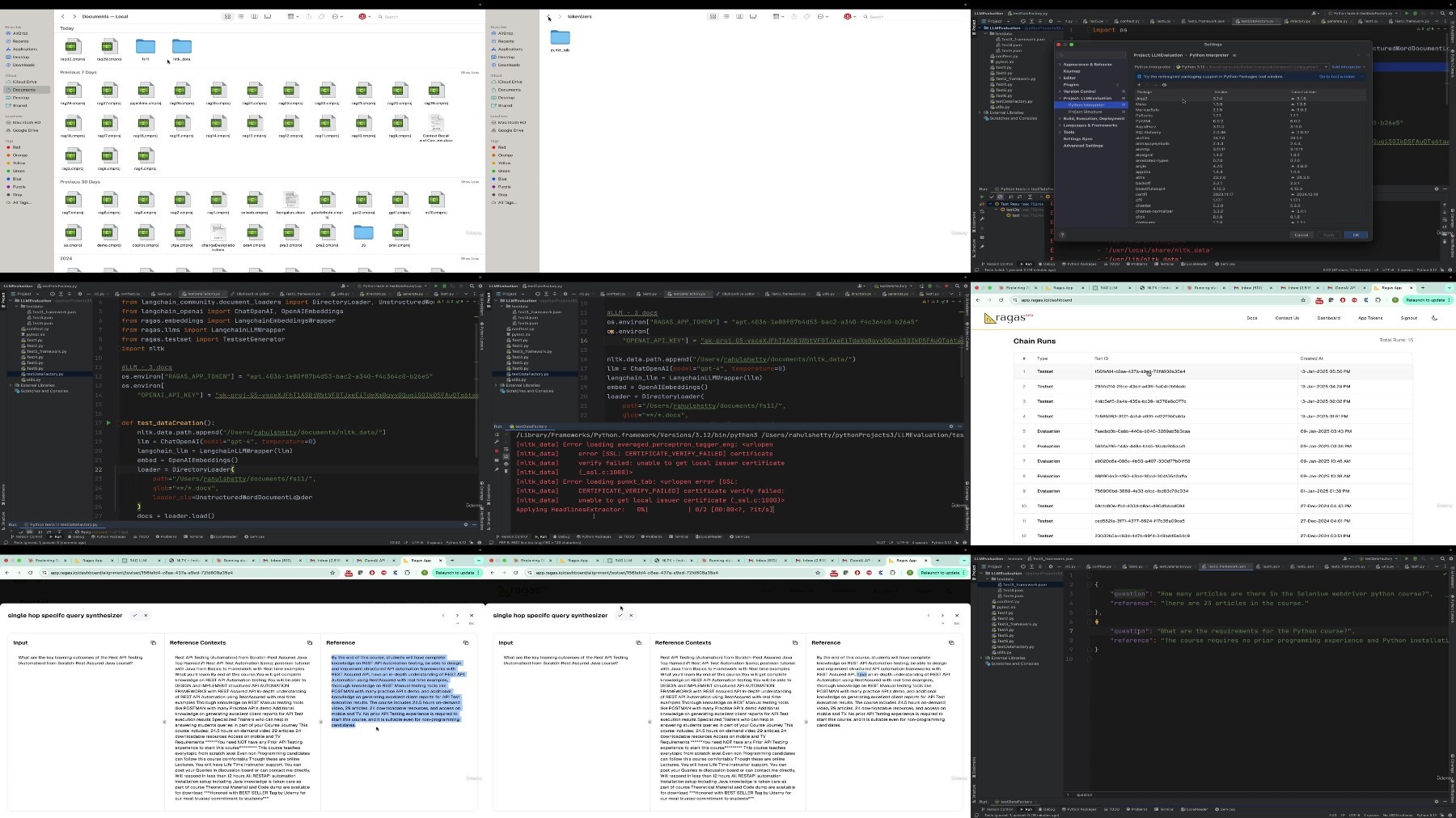This screenshot has height=818, width=1456.
Task: Click add package plus icon in Settings
Action: pos(1139,84)
